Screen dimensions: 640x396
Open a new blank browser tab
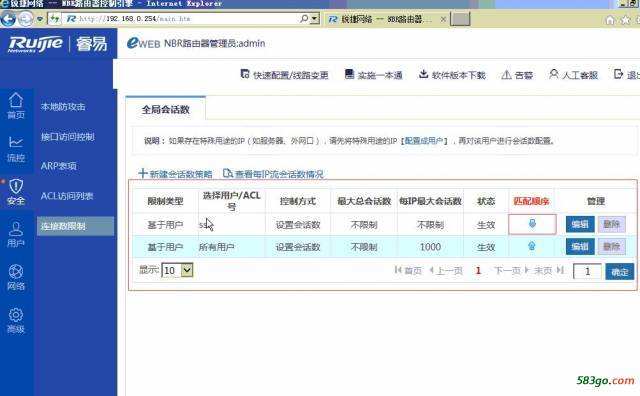click(x=460, y=19)
